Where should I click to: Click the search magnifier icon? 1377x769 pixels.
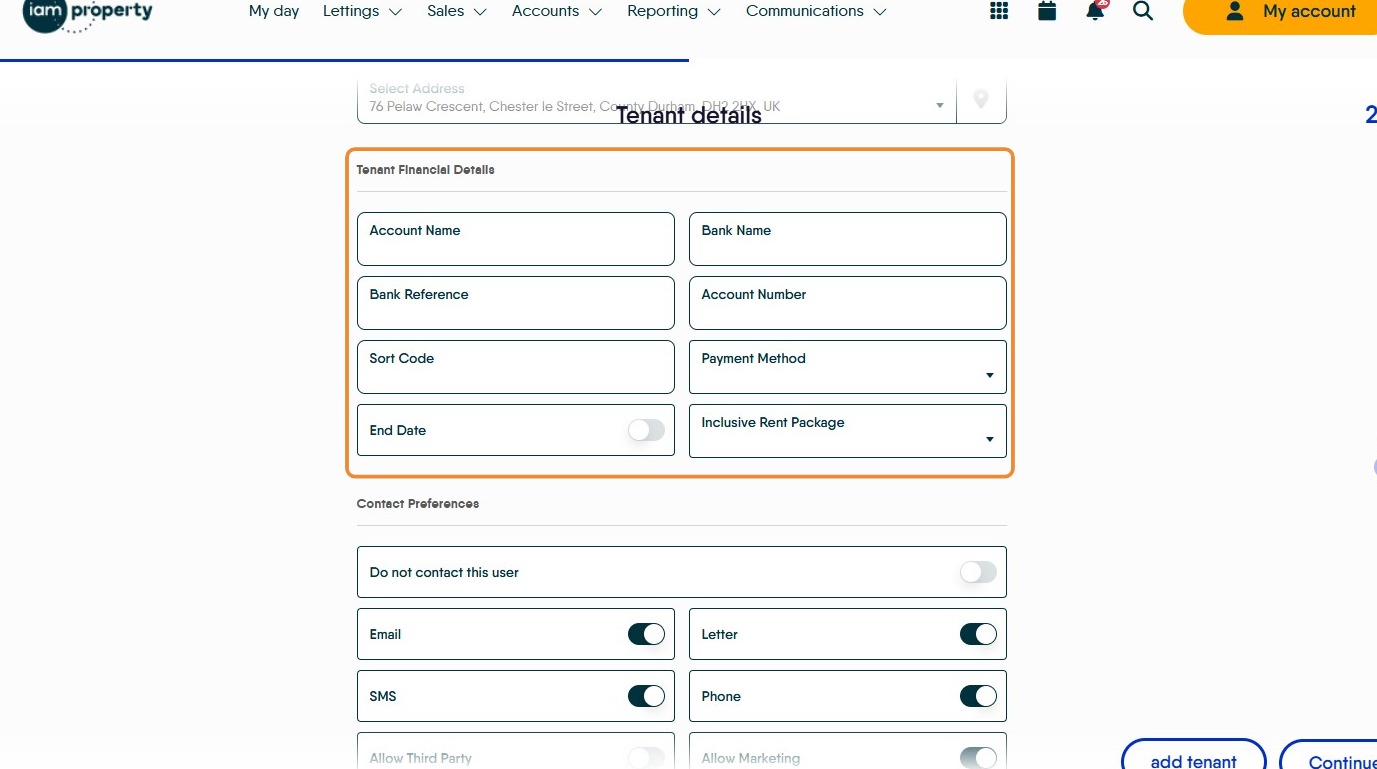(x=1143, y=11)
